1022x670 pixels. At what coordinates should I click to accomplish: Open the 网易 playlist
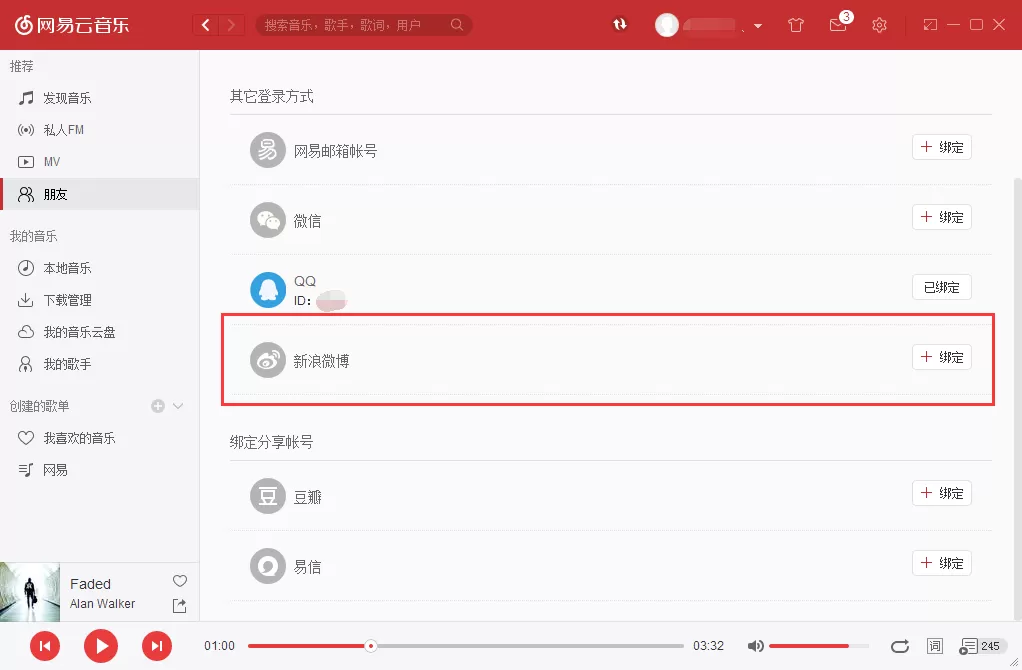point(100,470)
